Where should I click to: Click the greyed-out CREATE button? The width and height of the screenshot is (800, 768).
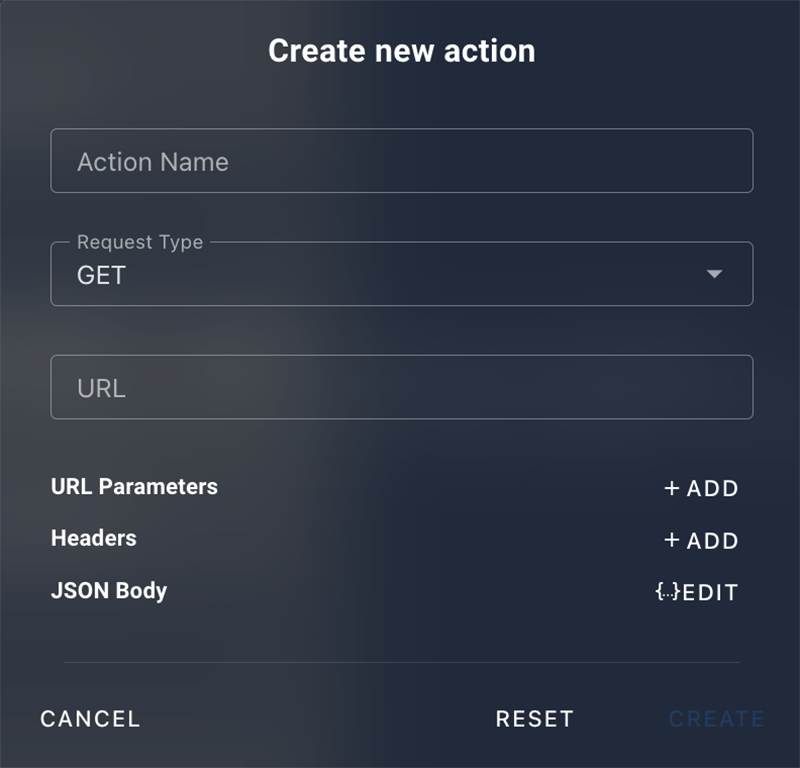tap(716, 719)
